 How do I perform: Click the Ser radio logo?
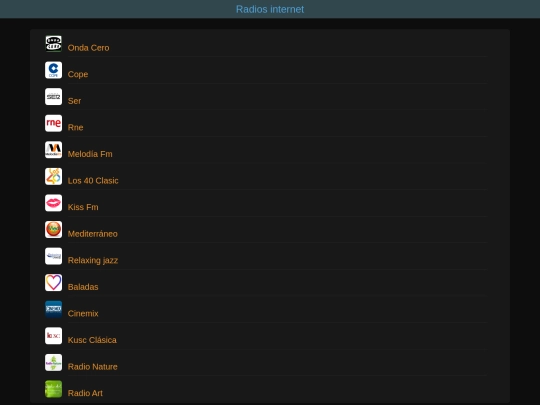pos(53,97)
